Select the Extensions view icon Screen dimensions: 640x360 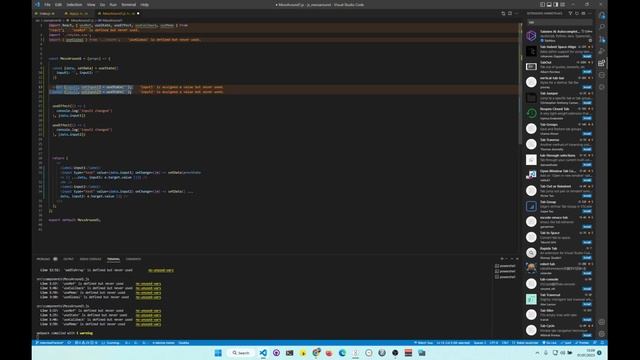tap(602, 63)
